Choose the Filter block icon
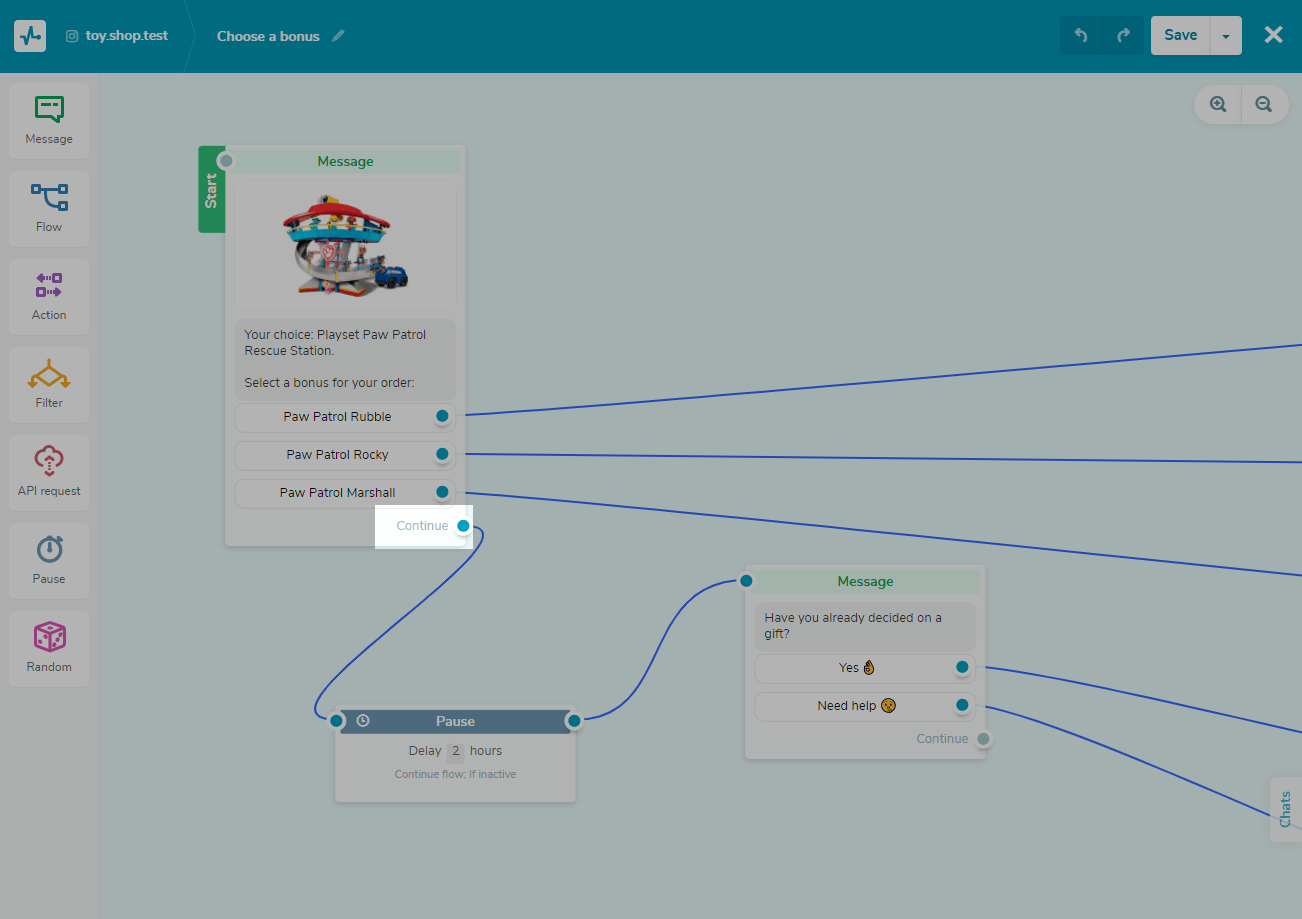The height and width of the screenshot is (919, 1302). click(49, 384)
